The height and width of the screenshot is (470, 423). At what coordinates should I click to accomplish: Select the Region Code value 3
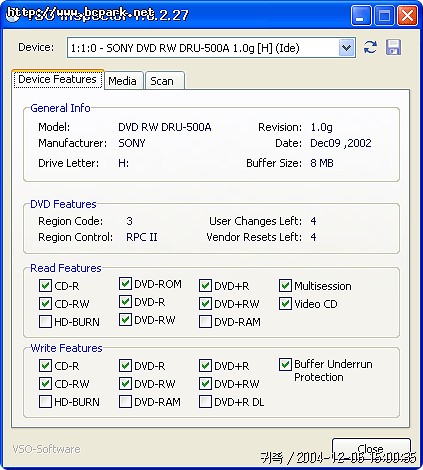click(129, 221)
